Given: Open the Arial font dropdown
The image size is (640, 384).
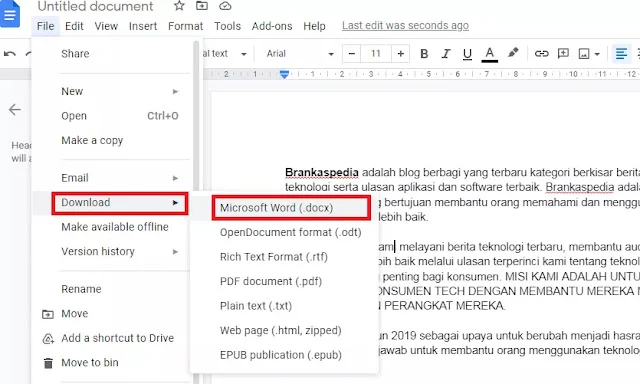Looking at the screenshot, I should (x=300, y=53).
